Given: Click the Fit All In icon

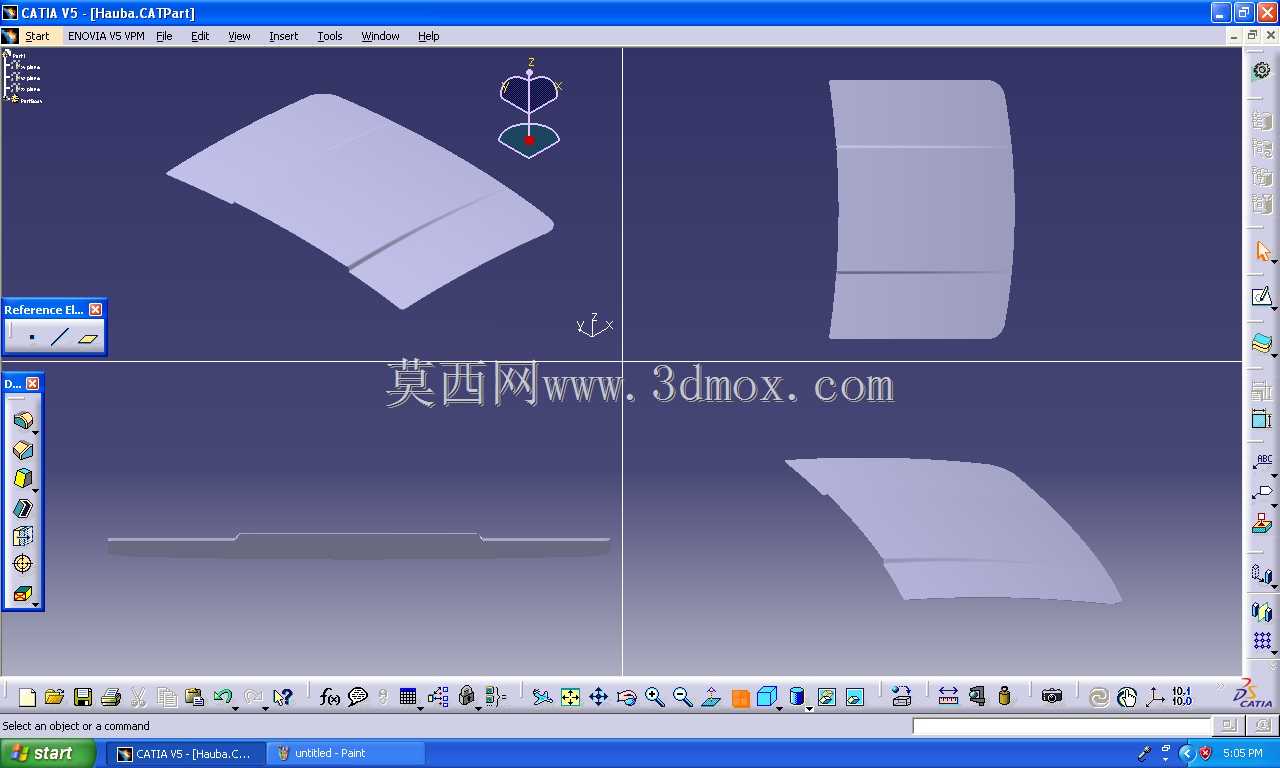Looking at the screenshot, I should point(570,697).
